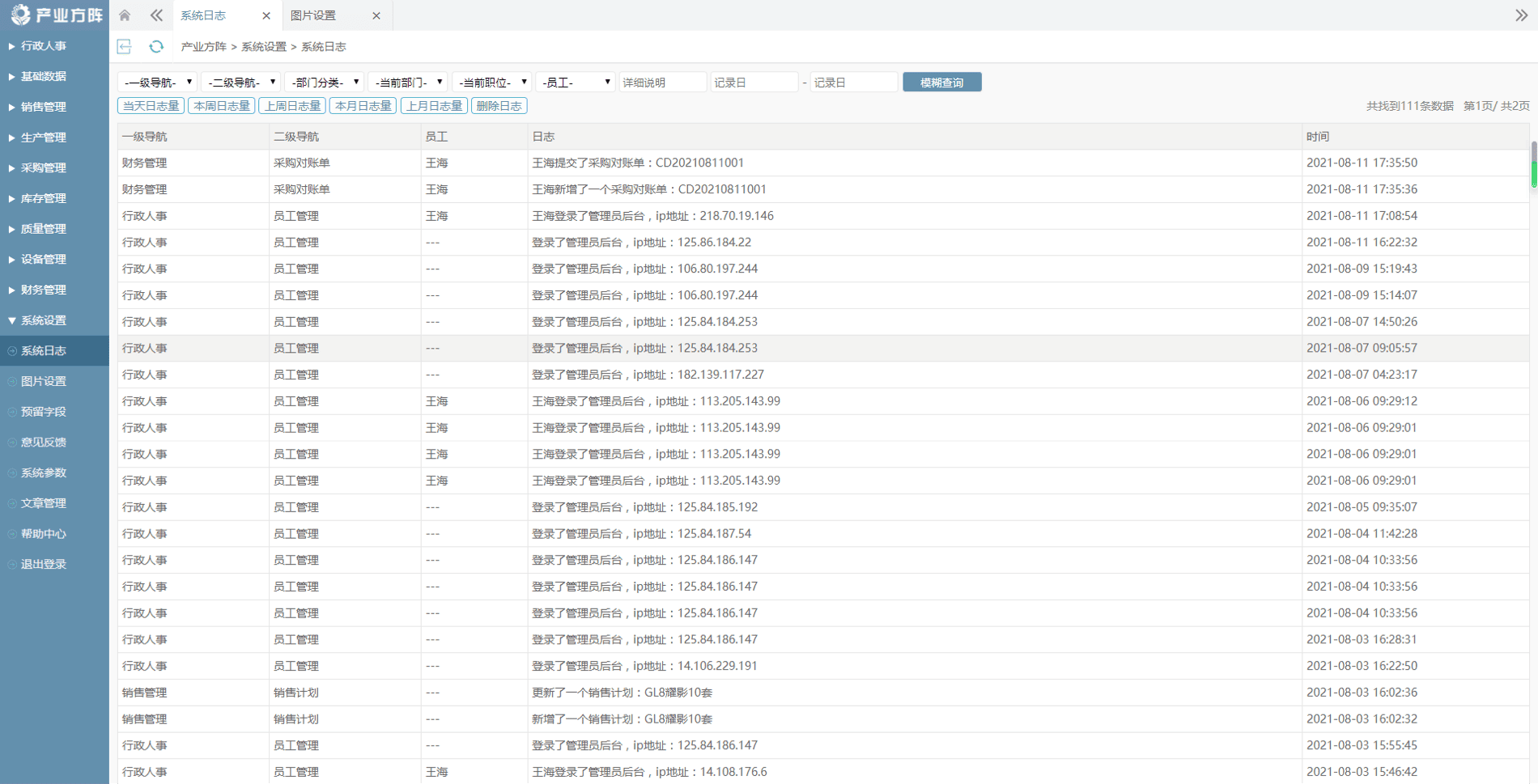The width and height of the screenshot is (1538, 784).
Task: Click the refresh icon beside breadcrumb
Action: [x=156, y=47]
